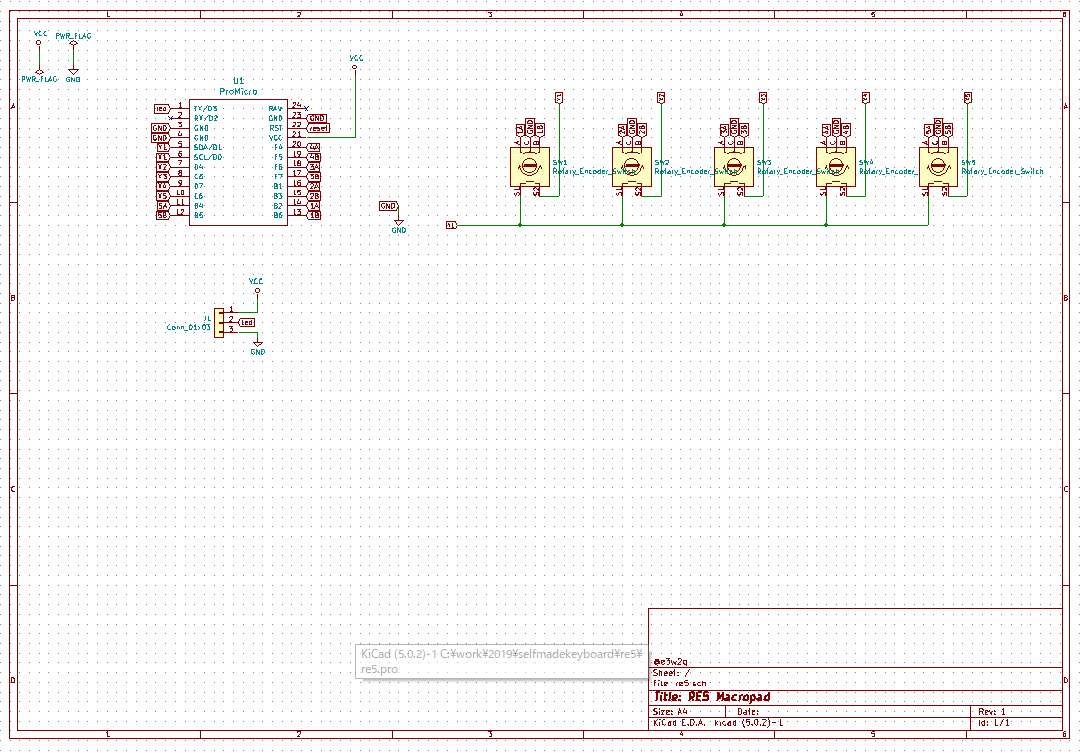Viewport: 1081px width, 753px height.
Task: Click the GND power symbol right of U1
Action: pos(398,225)
